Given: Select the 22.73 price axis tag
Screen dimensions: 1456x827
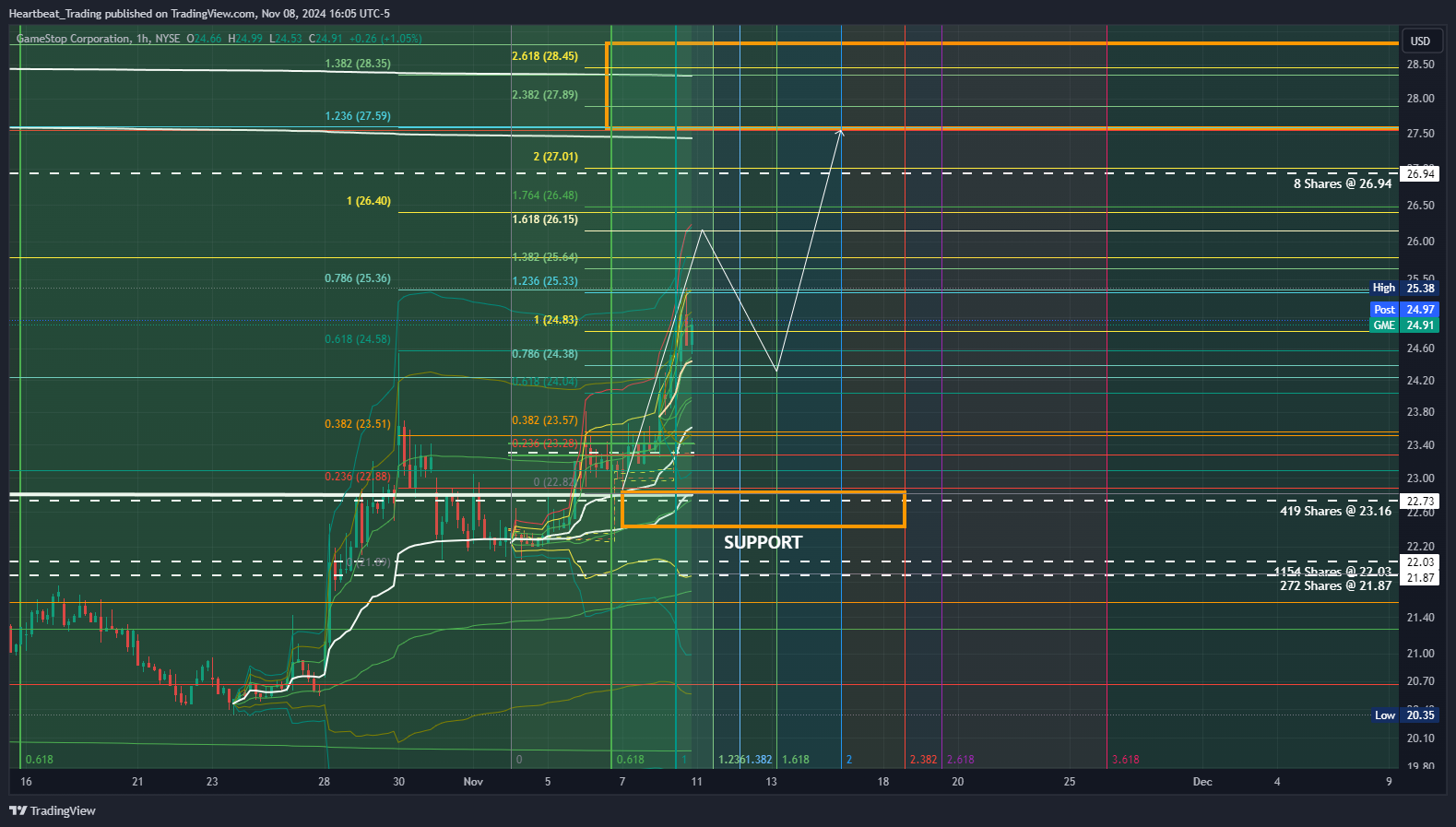Looking at the screenshot, I should (x=1420, y=502).
